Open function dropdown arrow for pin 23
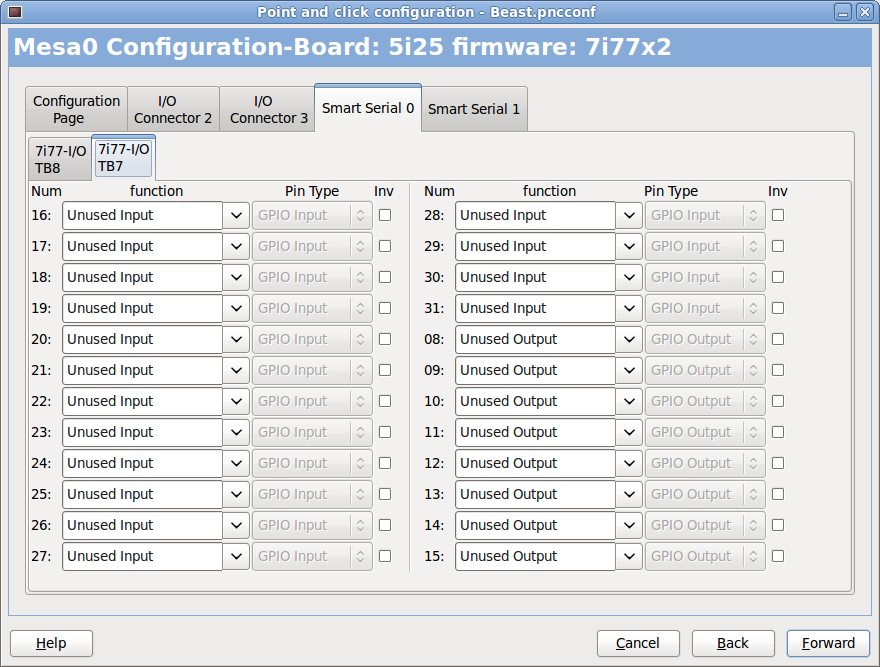 tap(236, 432)
